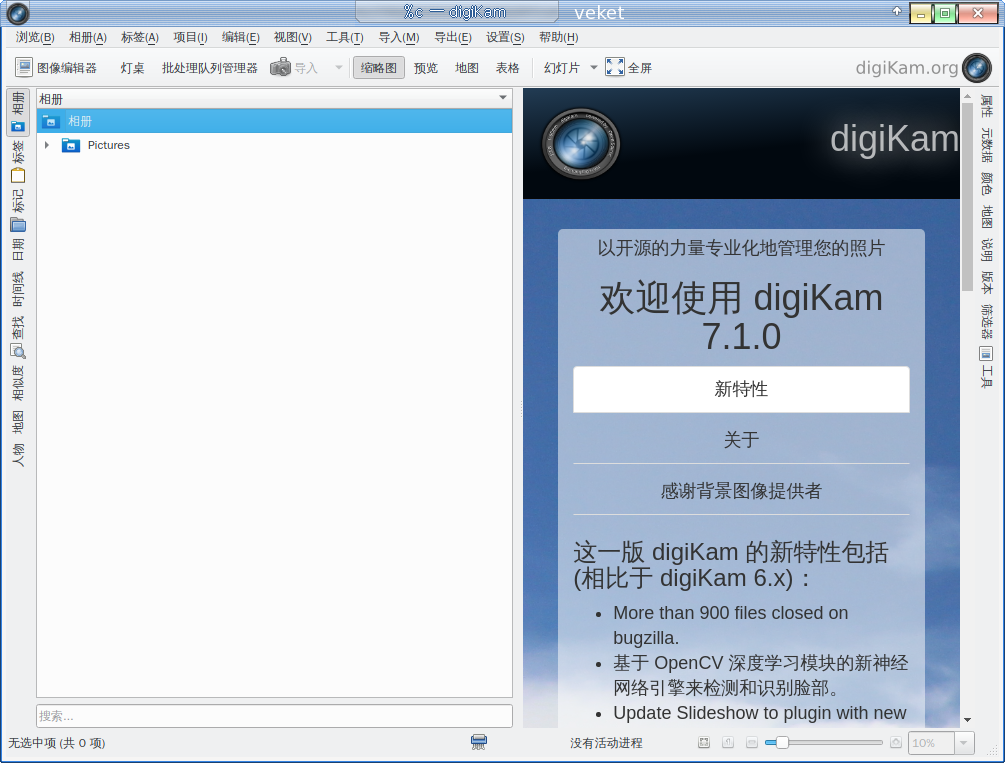Image resolution: width=1005 pixels, height=763 pixels.
Task: Click the digiKam lens logo on welcome page
Action: (x=581, y=144)
